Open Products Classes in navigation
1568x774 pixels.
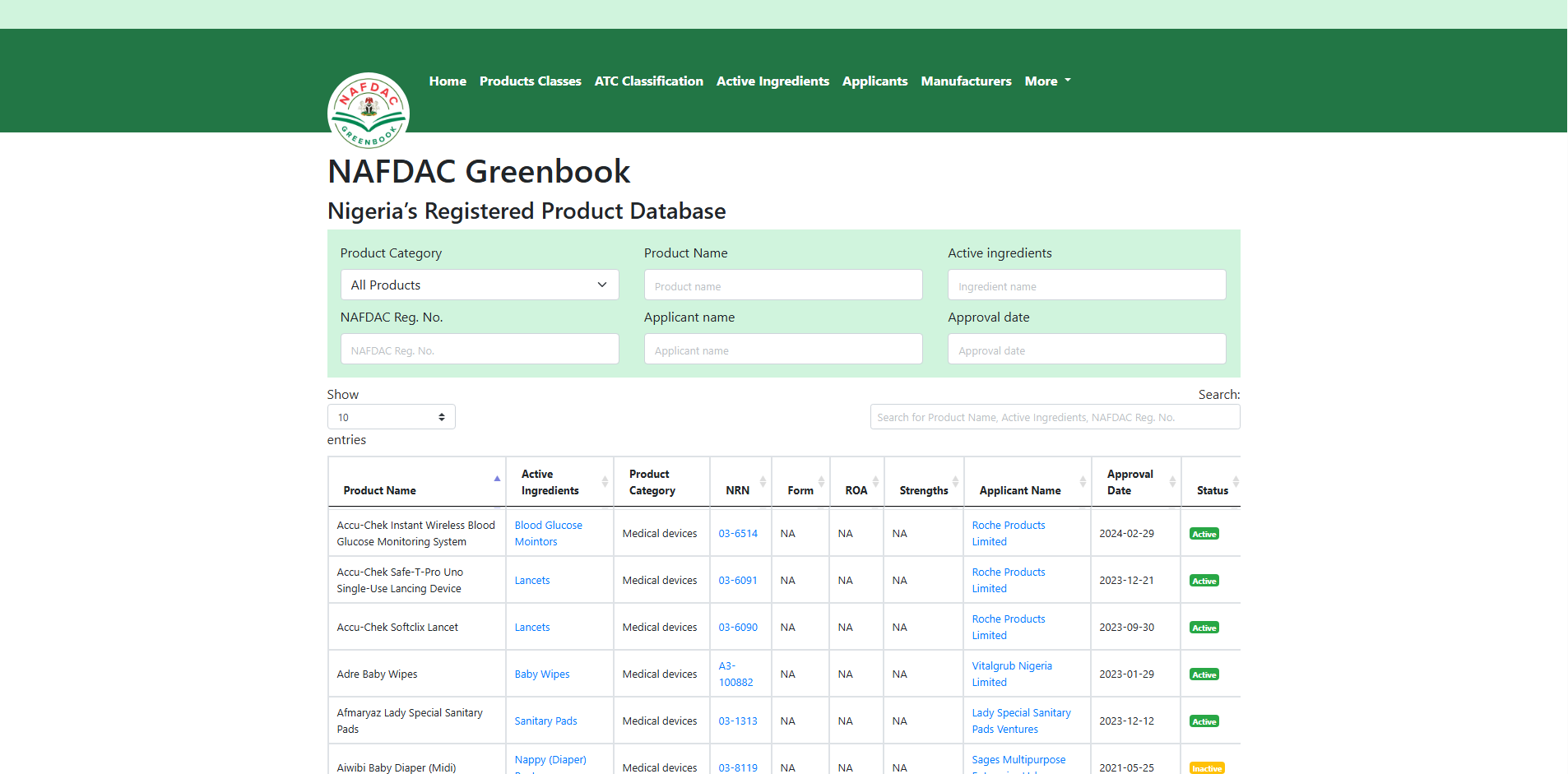(531, 81)
